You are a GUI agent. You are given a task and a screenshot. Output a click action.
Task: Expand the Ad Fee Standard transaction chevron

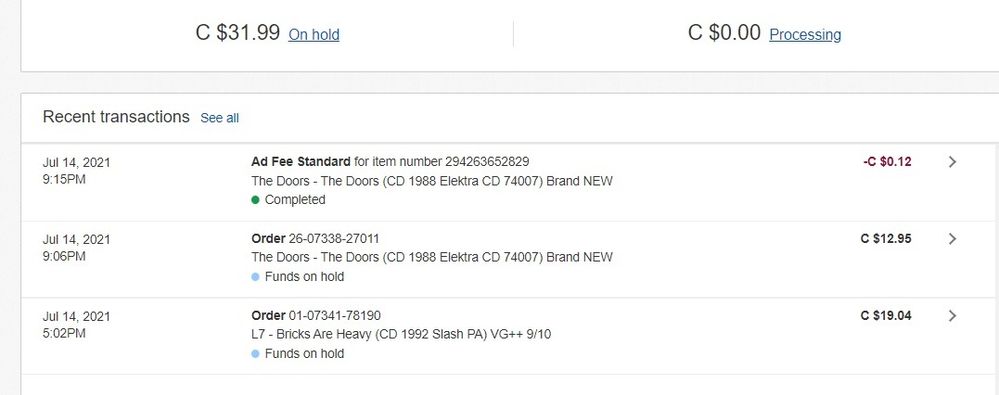click(x=952, y=162)
